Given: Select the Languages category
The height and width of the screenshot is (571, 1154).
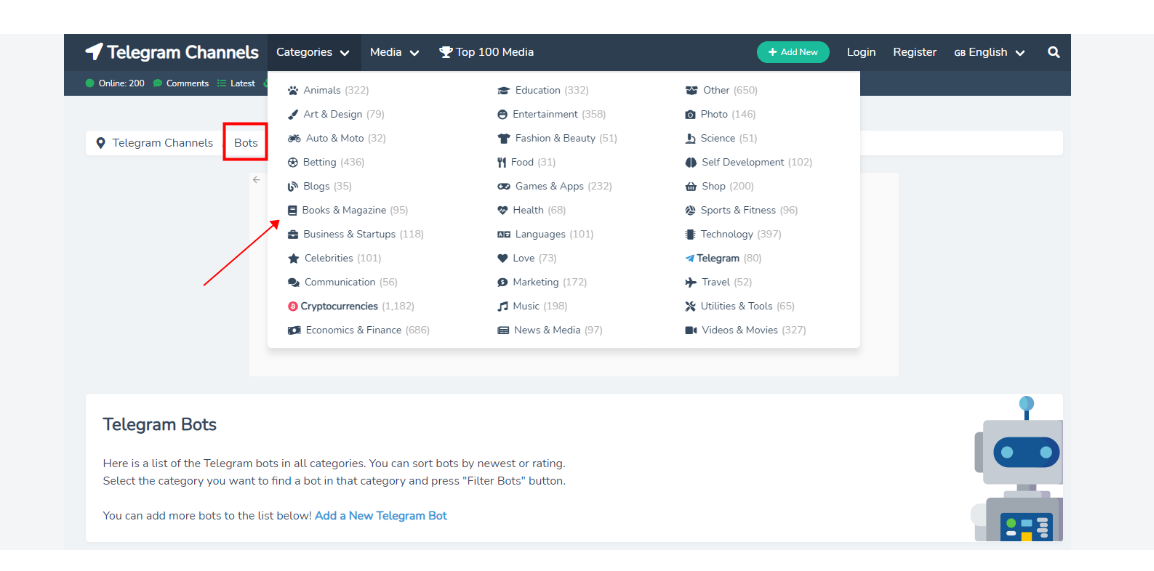Looking at the screenshot, I should [x=545, y=235].
